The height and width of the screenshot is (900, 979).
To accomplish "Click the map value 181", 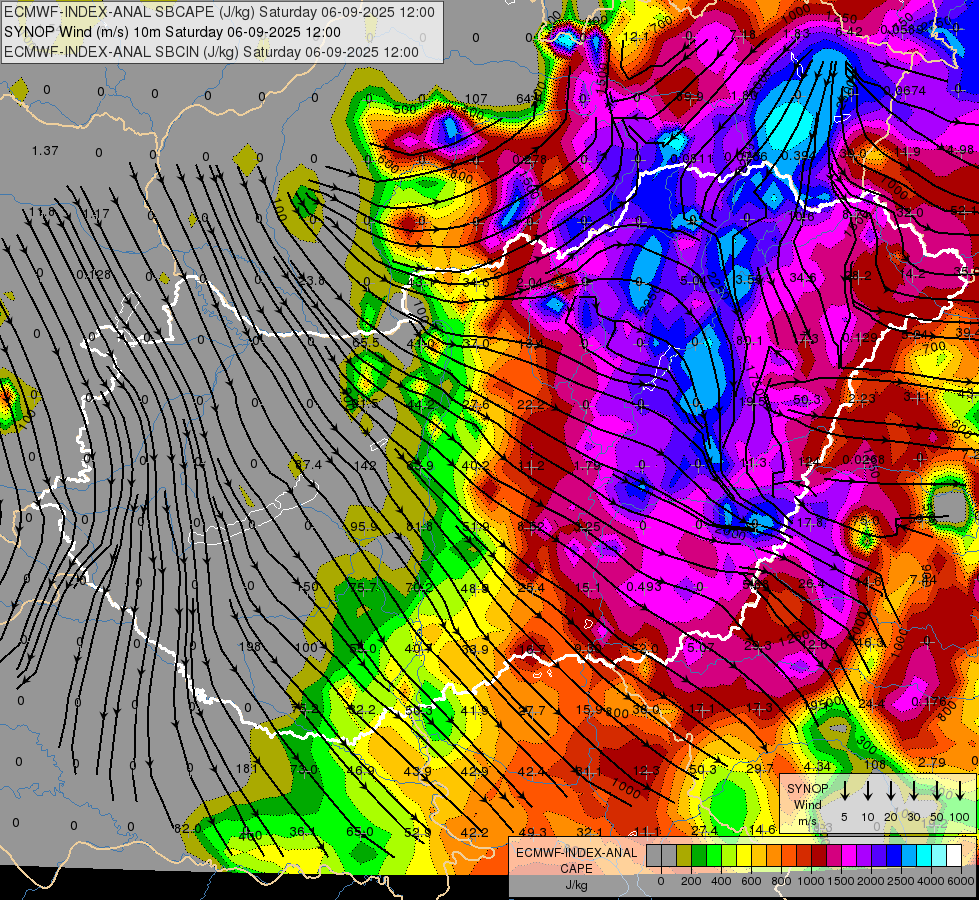I will coord(246,769).
